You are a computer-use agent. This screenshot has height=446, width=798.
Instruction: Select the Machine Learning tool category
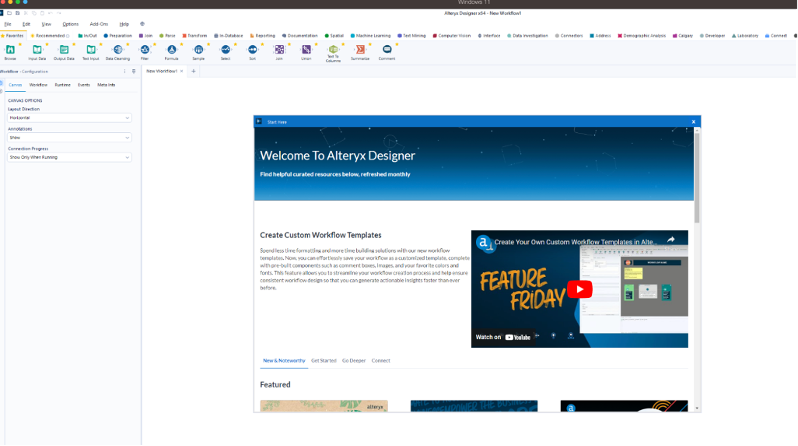click(x=370, y=36)
